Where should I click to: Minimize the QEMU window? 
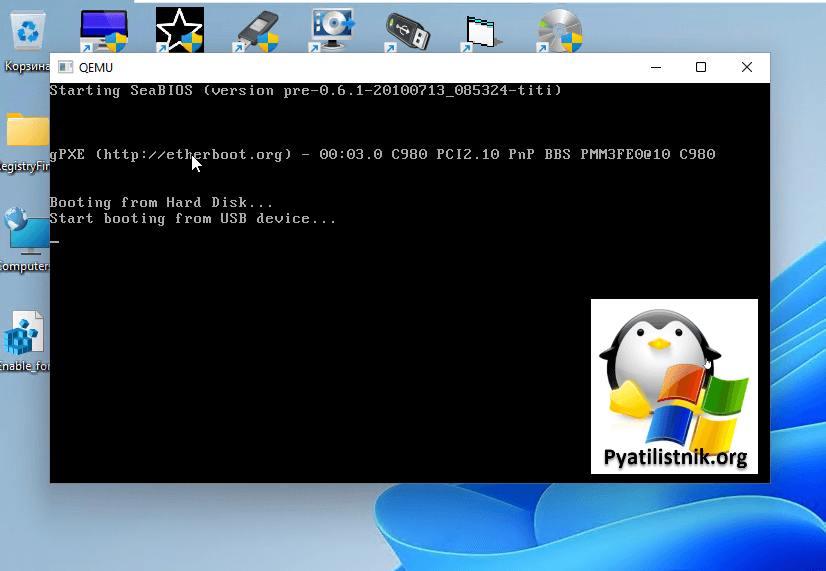[x=655, y=67]
